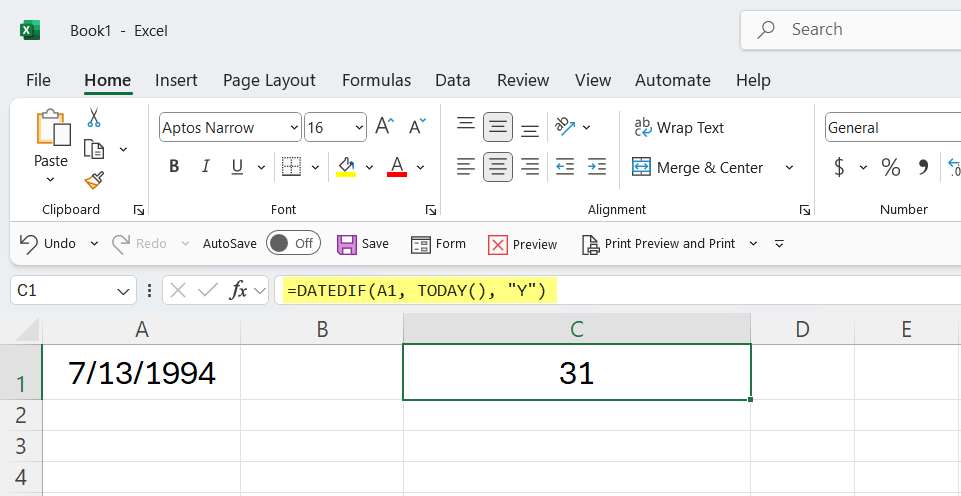Viewport: 961px width, 496px height.
Task: Click the Paste clipboard icon
Action: pos(53,128)
